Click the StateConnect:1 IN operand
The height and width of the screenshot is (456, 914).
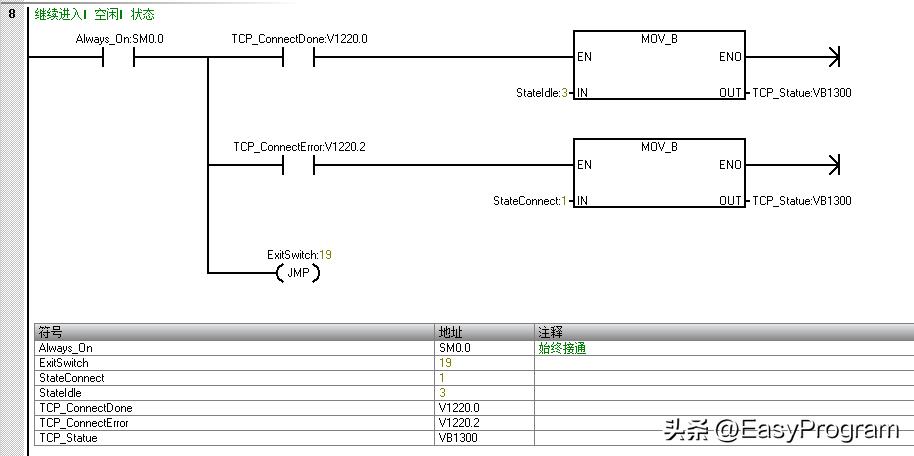point(530,201)
